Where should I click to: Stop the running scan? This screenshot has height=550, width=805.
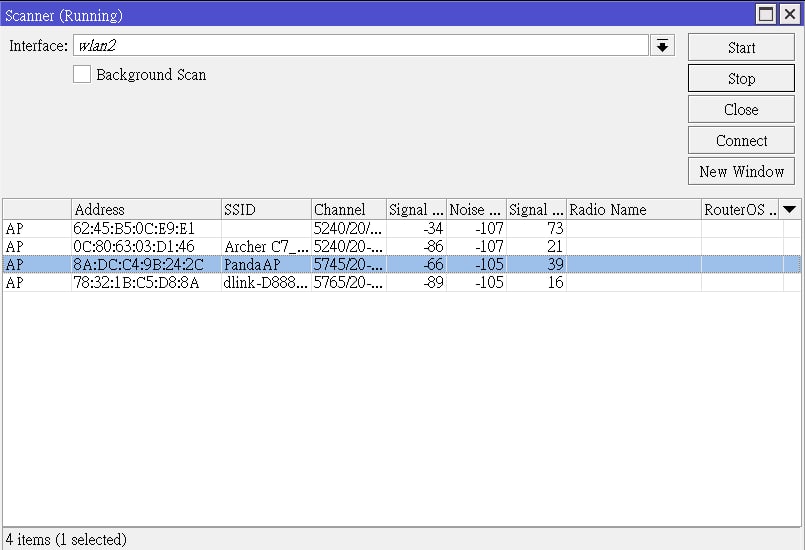(x=741, y=79)
